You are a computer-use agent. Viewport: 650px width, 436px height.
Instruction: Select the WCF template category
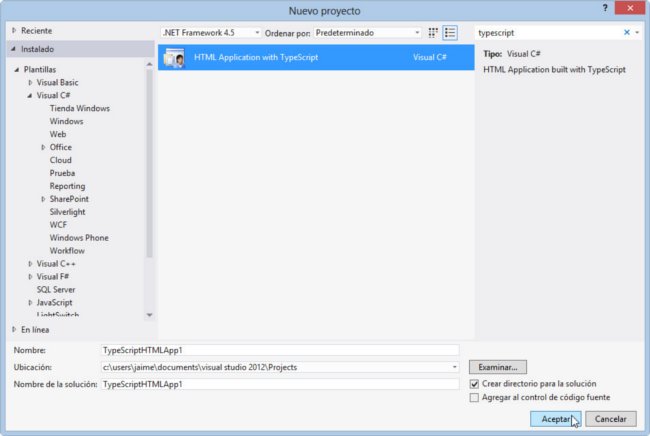[58, 225]
